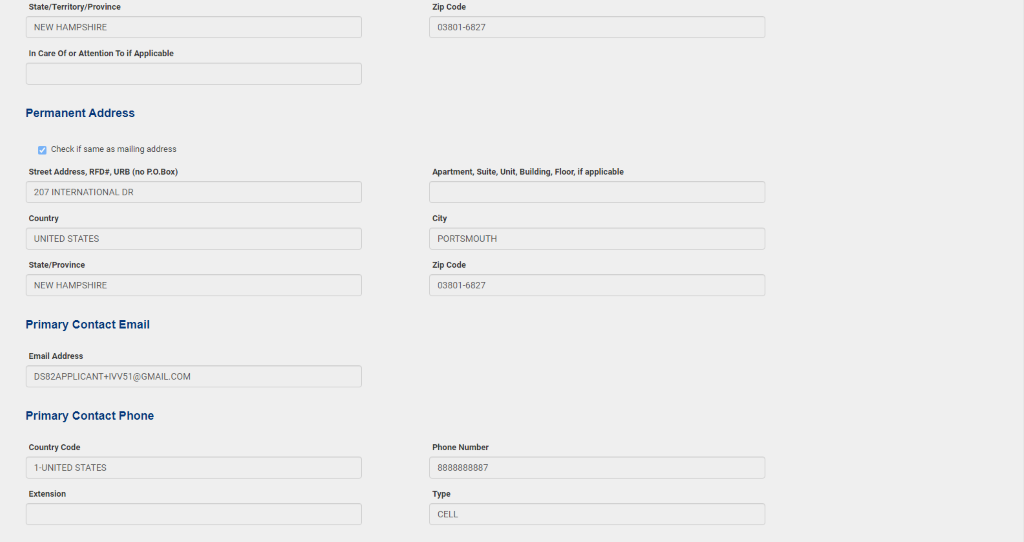Open the phone Type field showing CELL
This screenshot has width=1024, height=542.
pos(597,514)
